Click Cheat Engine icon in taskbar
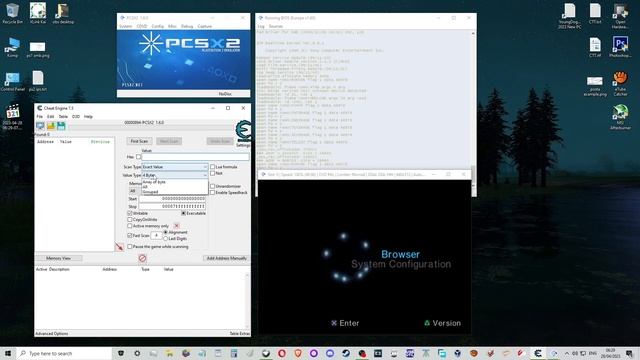640x360 pixels. click(x=538, y=353)
